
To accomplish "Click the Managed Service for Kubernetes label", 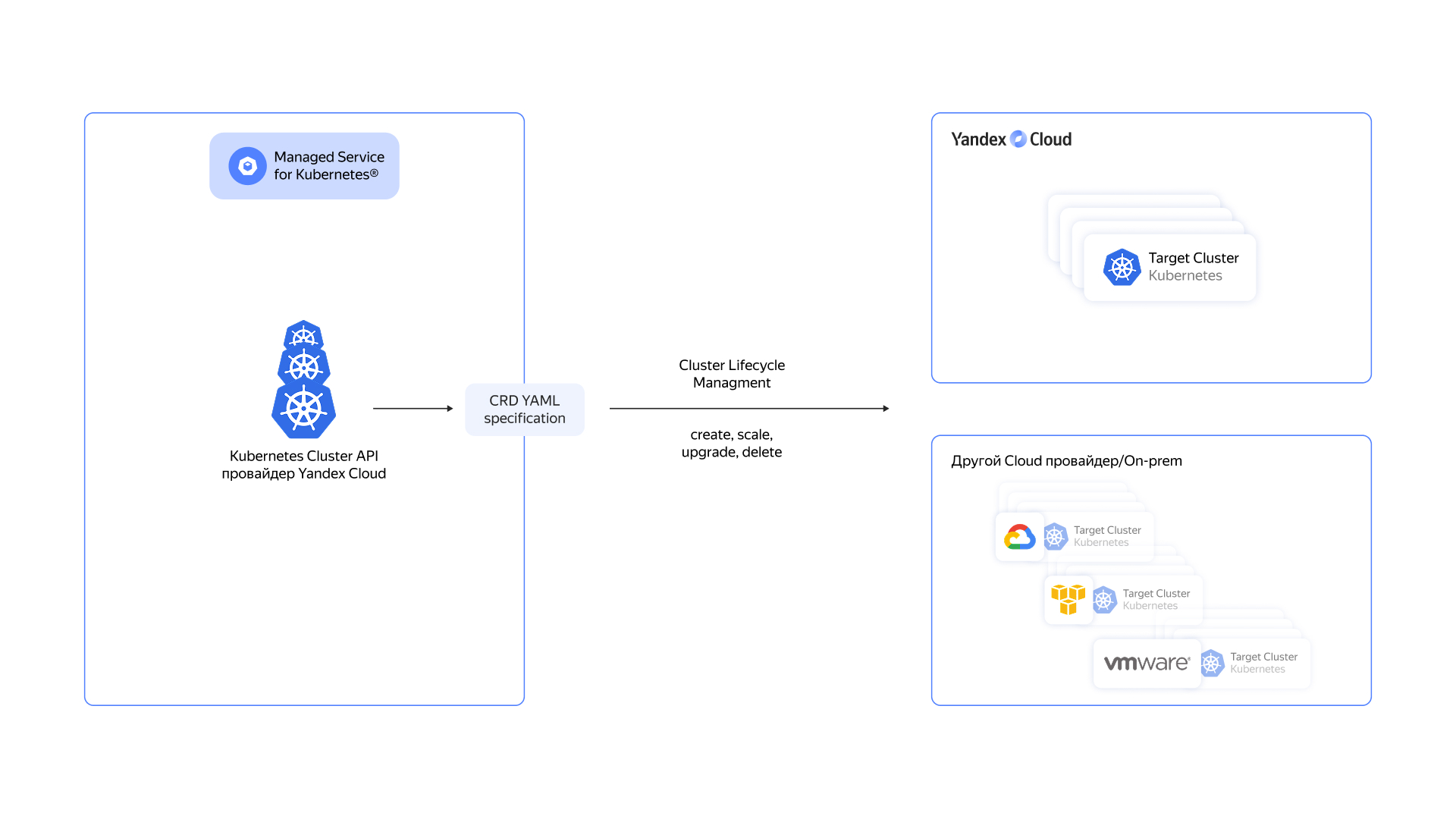I will 328,165.
